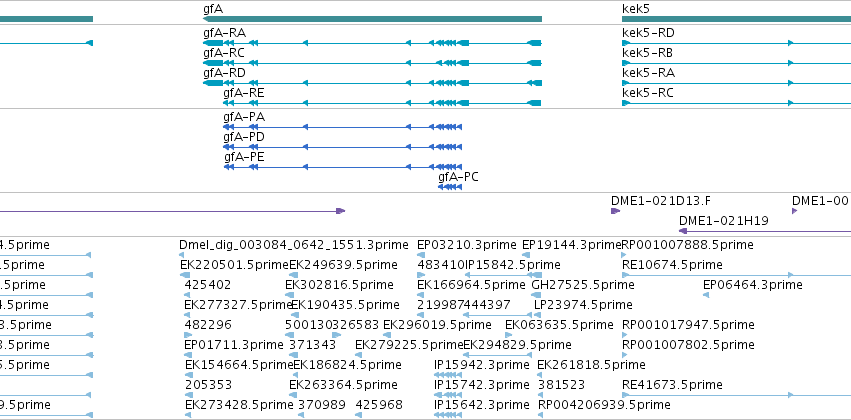Open the gfA-RE transcript
This screenshot has width=851, height=420.
[x=244, y=93]
